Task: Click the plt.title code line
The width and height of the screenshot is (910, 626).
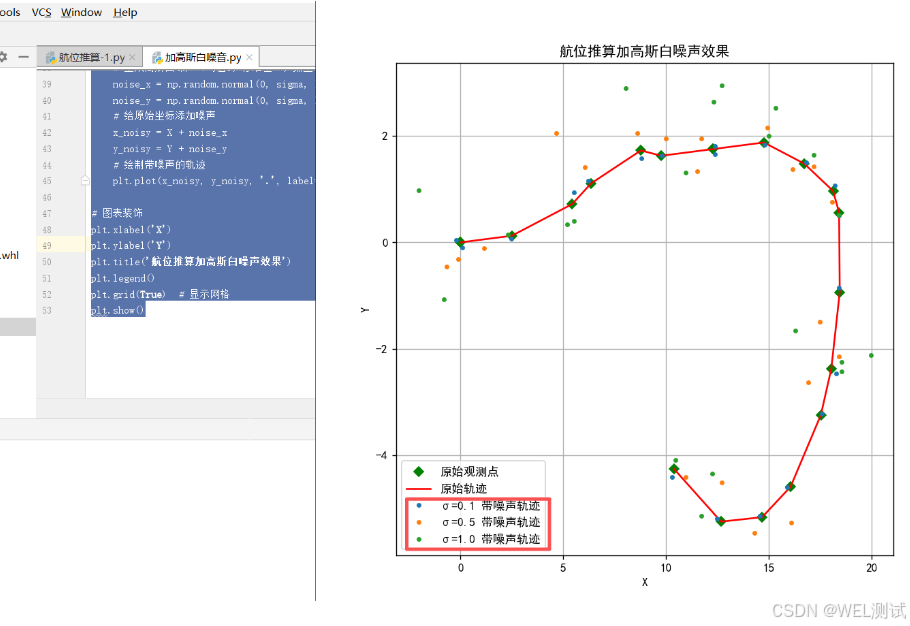Action: 190,262
